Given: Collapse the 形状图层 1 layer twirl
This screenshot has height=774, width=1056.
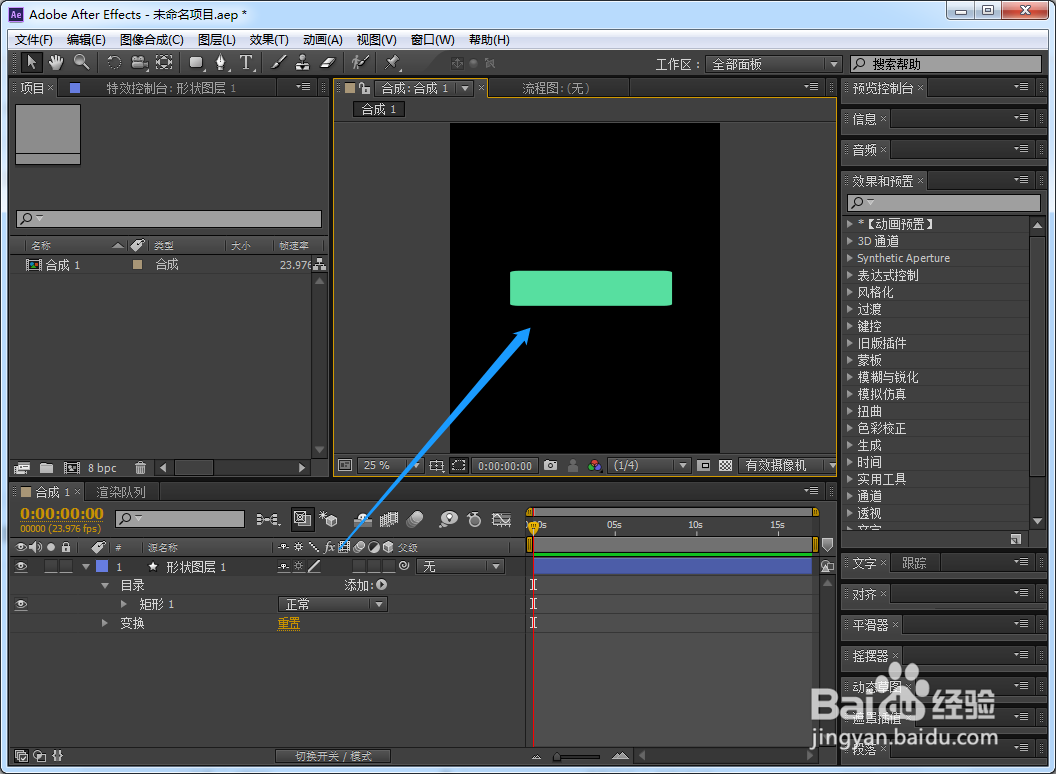Looking at the screenshot, I should [x=86, y=567].
